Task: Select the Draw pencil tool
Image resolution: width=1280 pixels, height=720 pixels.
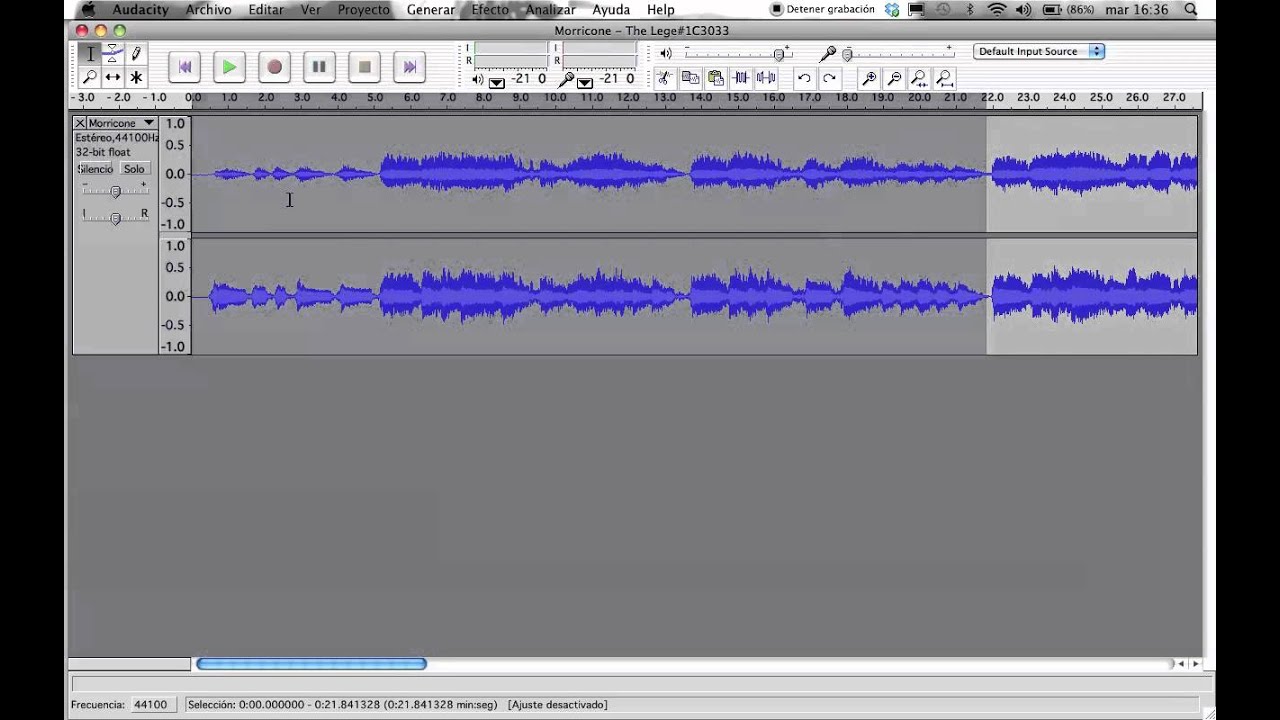Action: click(135, 54)
